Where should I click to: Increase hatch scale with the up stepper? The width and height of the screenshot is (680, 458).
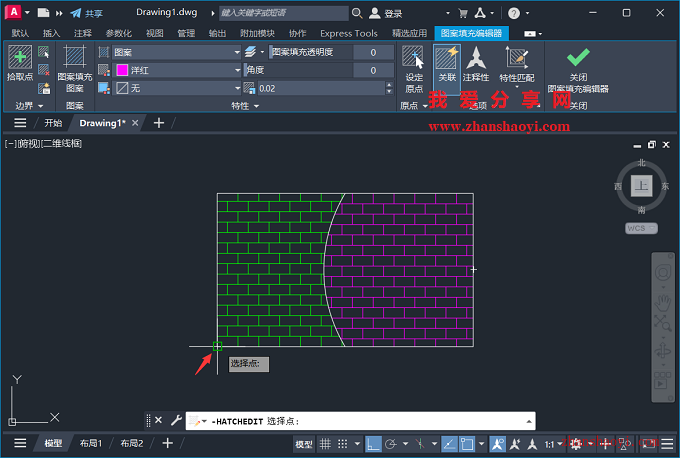[389, 85]
